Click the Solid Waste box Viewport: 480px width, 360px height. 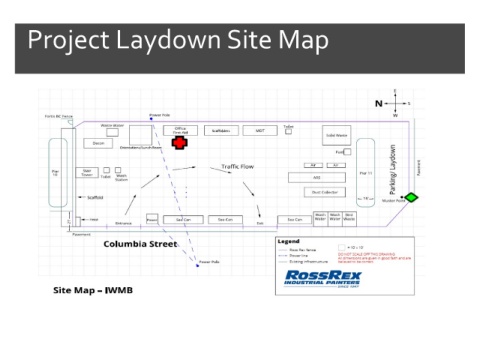pyautogui.click(x=336, y=135)
